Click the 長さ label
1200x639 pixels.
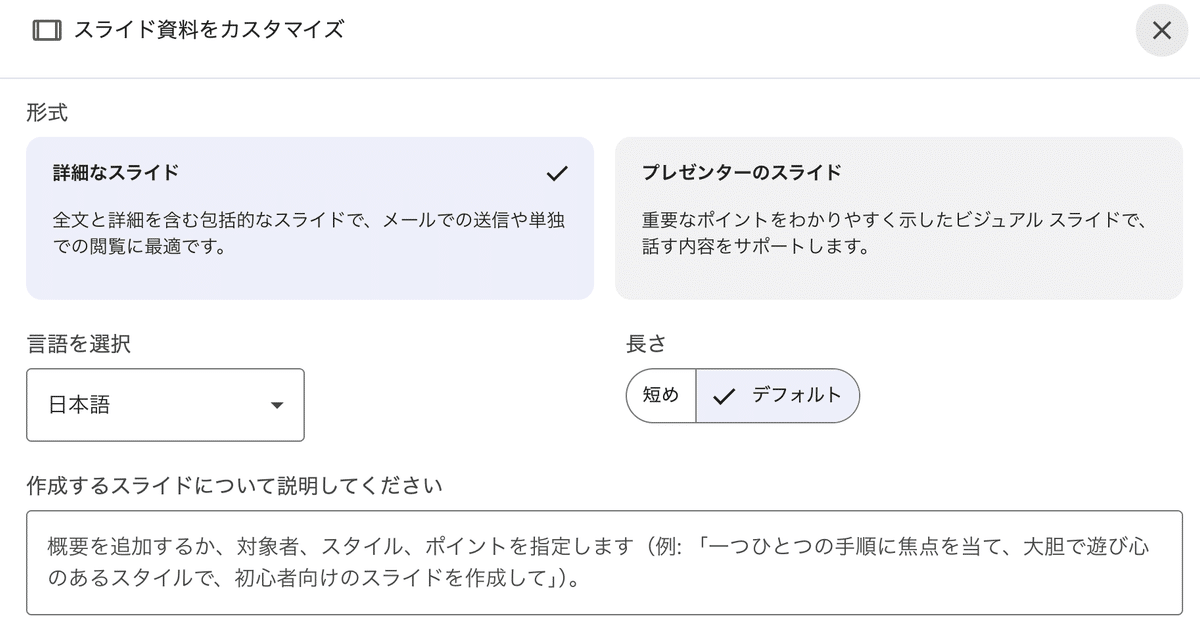[645, 344]
